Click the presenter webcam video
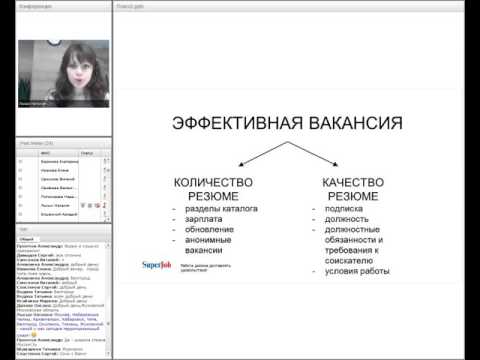Viewport: 480px width, 360px height. tap(63, 74)
